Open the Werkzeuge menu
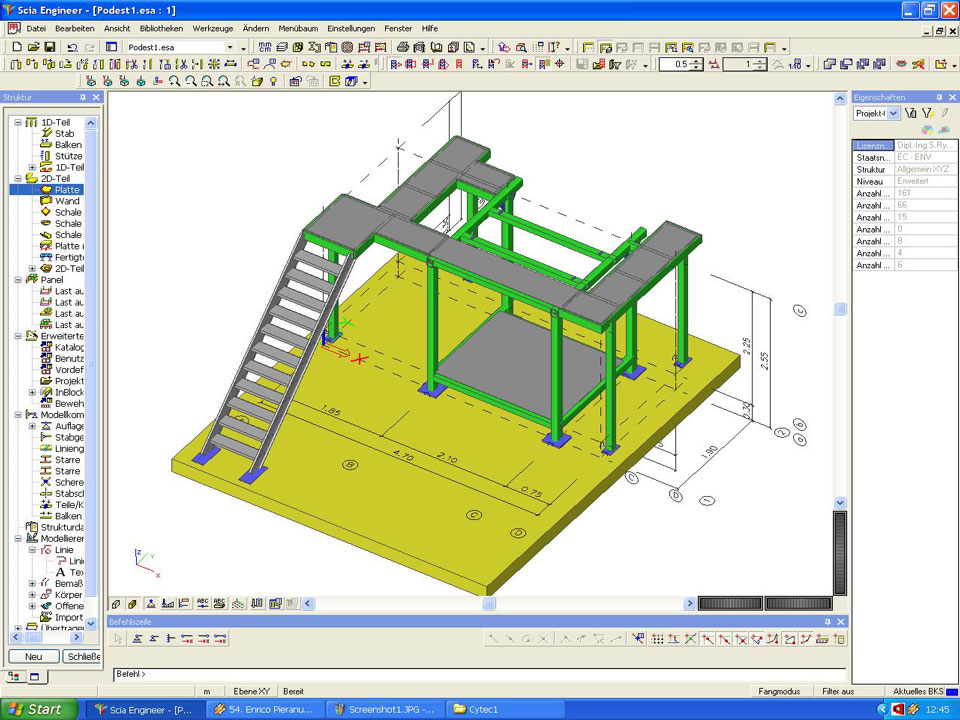 [213, 29]
